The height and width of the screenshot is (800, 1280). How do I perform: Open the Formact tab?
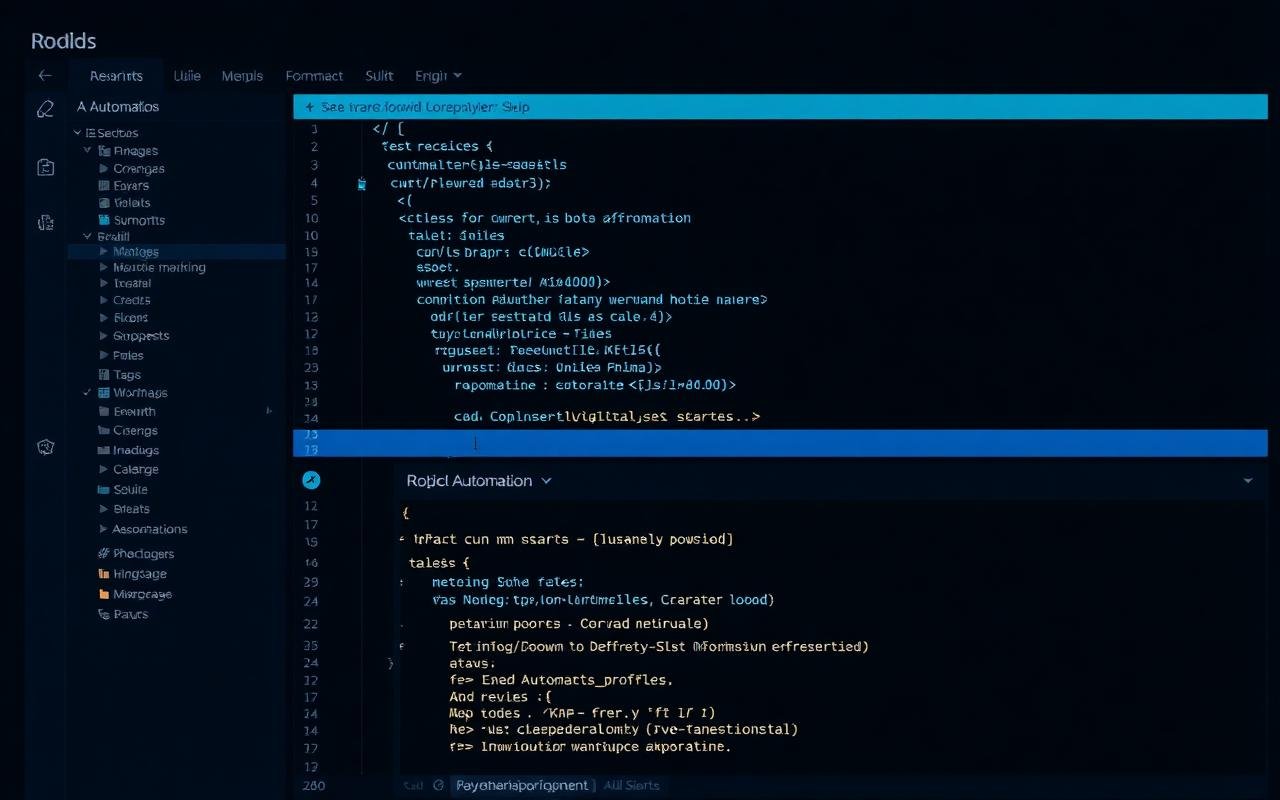pos(314,75)
